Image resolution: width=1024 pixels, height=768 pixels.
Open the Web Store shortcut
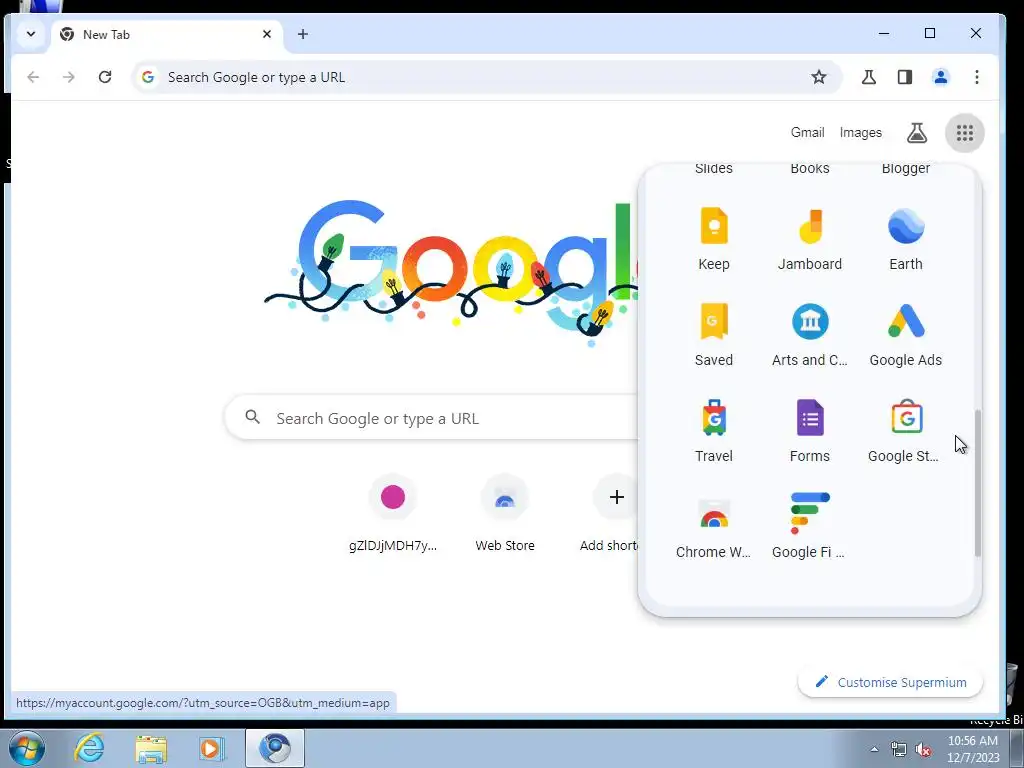[504, 515]
